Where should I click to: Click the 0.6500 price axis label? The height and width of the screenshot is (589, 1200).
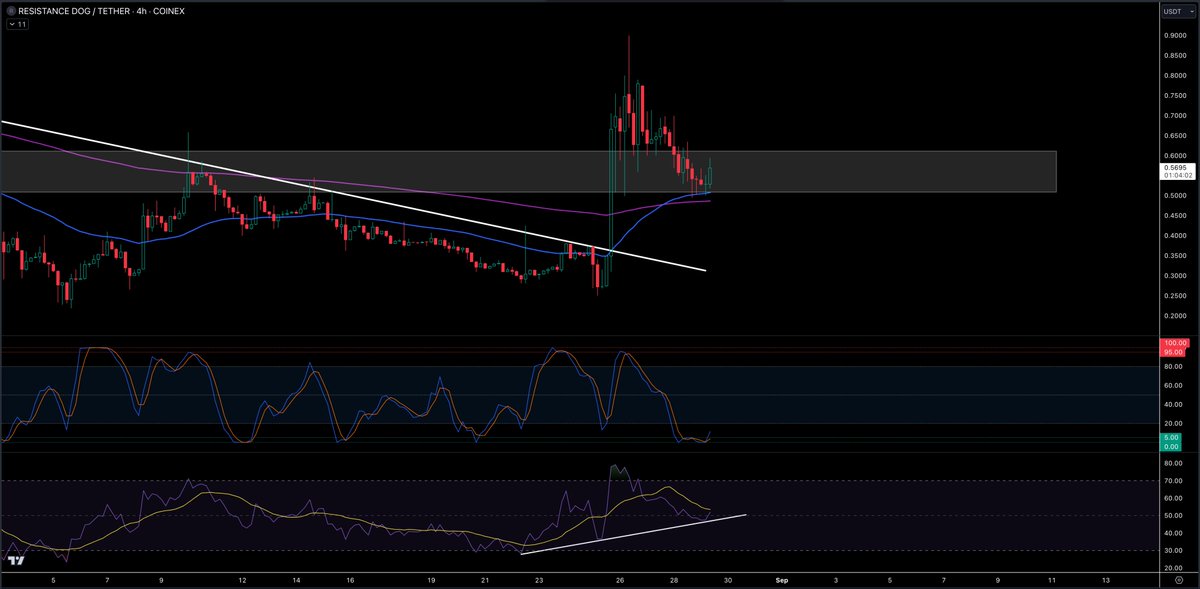(x=1173, y=135)
